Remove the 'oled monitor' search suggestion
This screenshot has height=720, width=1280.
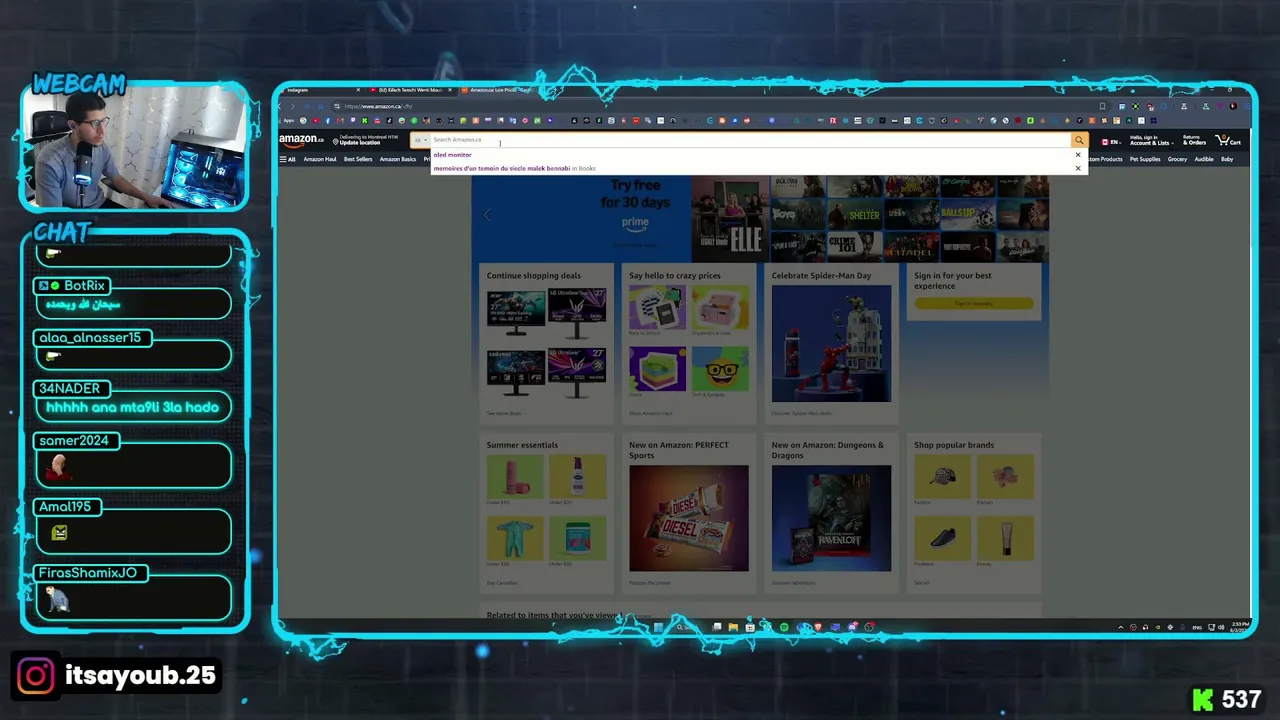coord(1078,155)
